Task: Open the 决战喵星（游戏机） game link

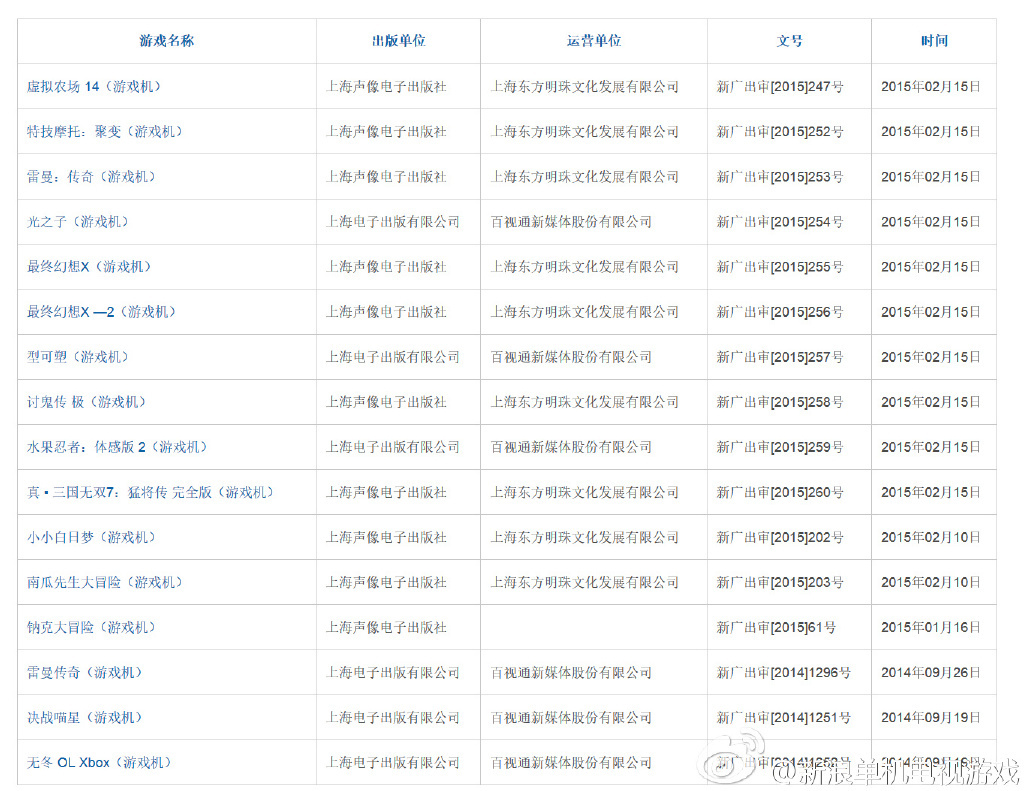Action: 84,717
